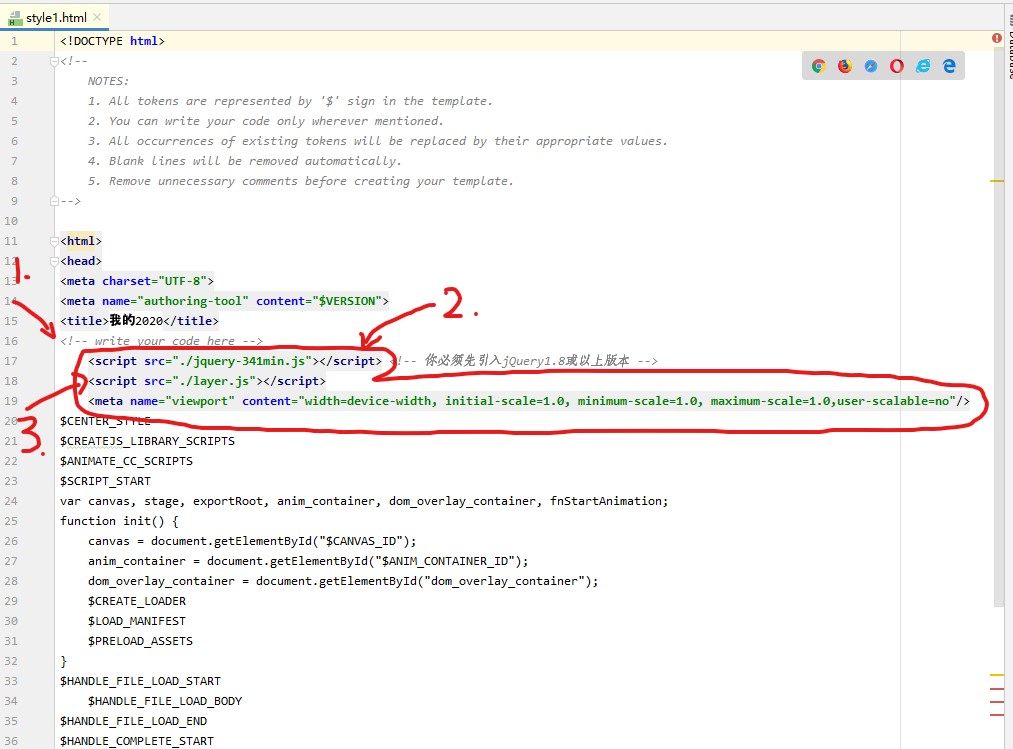Click the 'Remove unnecessary comments' comment line
Viewport: 1013px width, 749px height.
pyautogui.click(x=300, y=182)
